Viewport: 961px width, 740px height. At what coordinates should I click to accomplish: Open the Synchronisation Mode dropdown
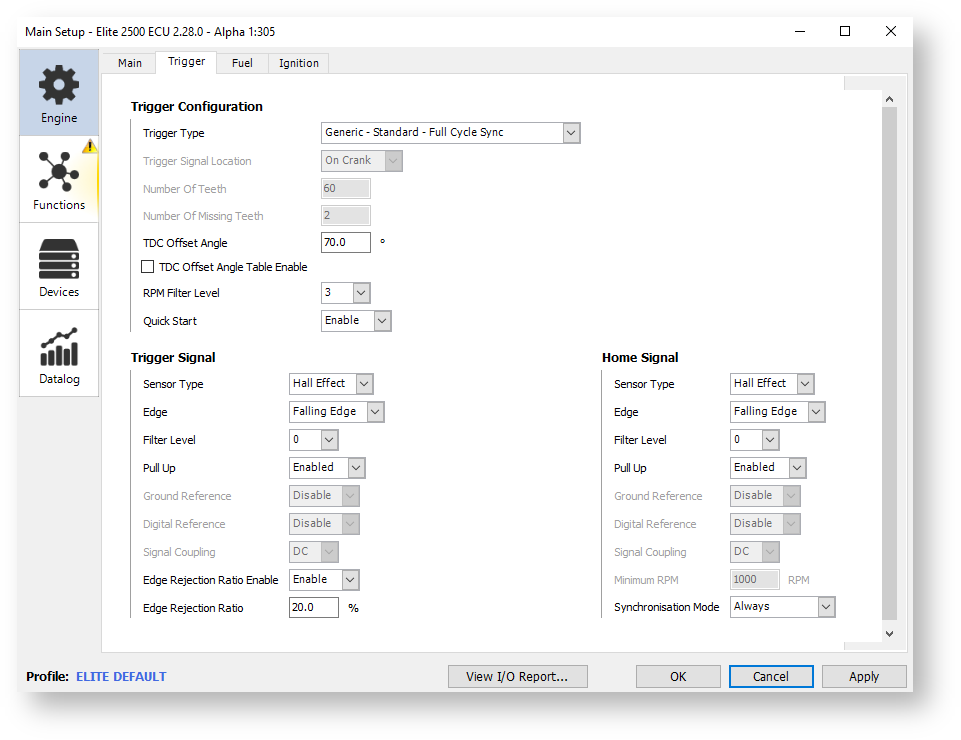click(783, 607)
